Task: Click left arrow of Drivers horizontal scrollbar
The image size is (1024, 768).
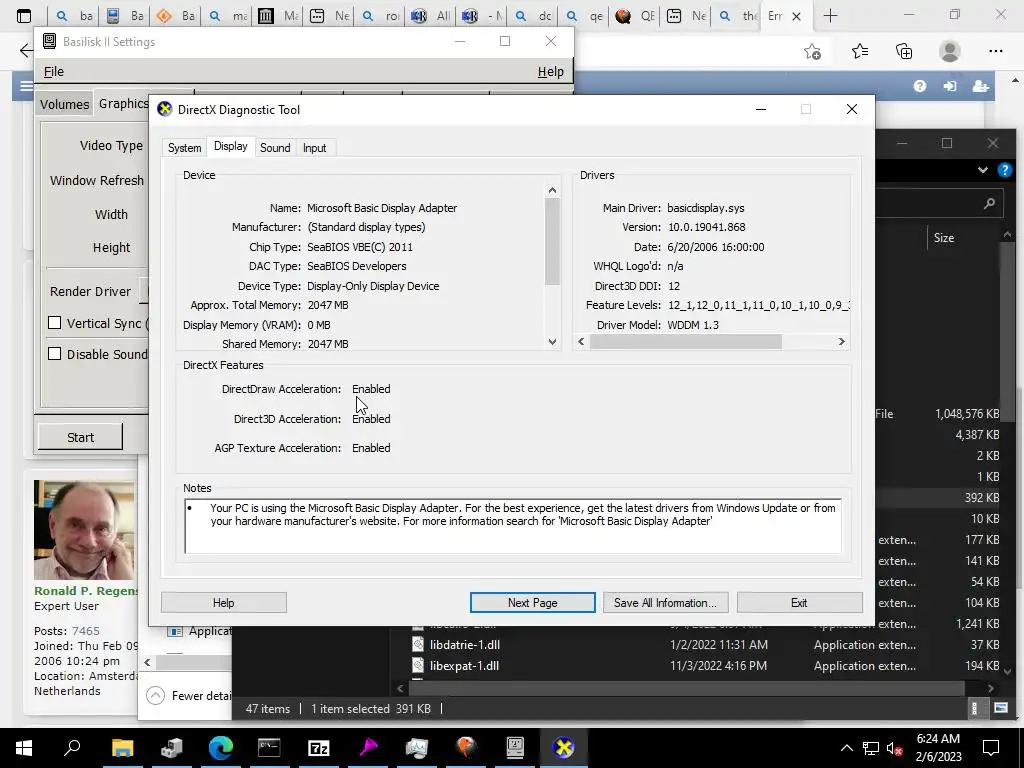Action: pyautogui.click(x=581, y=342)
